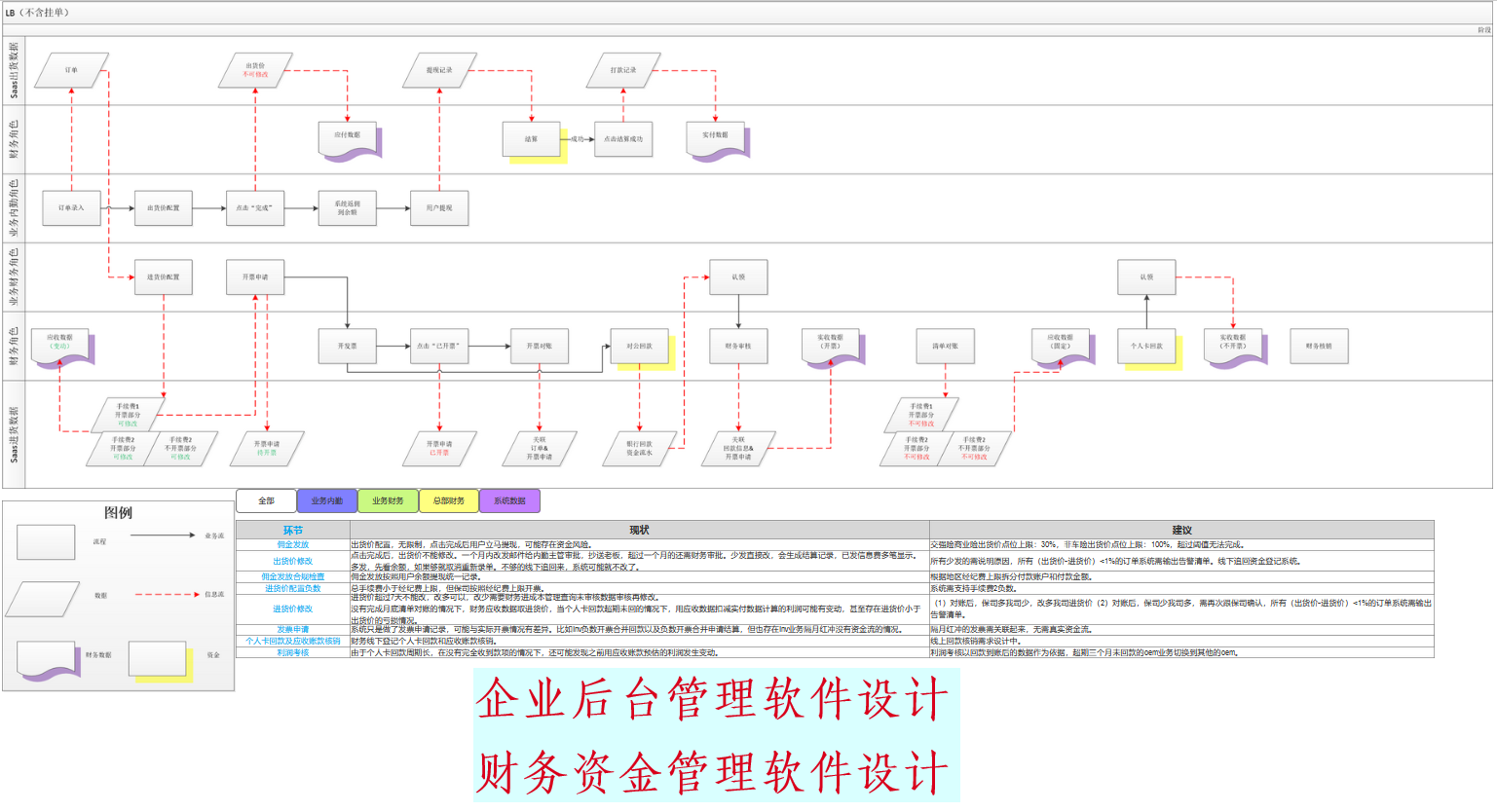Click the 银行回款资金流水 data shape

tap(639, 449)
